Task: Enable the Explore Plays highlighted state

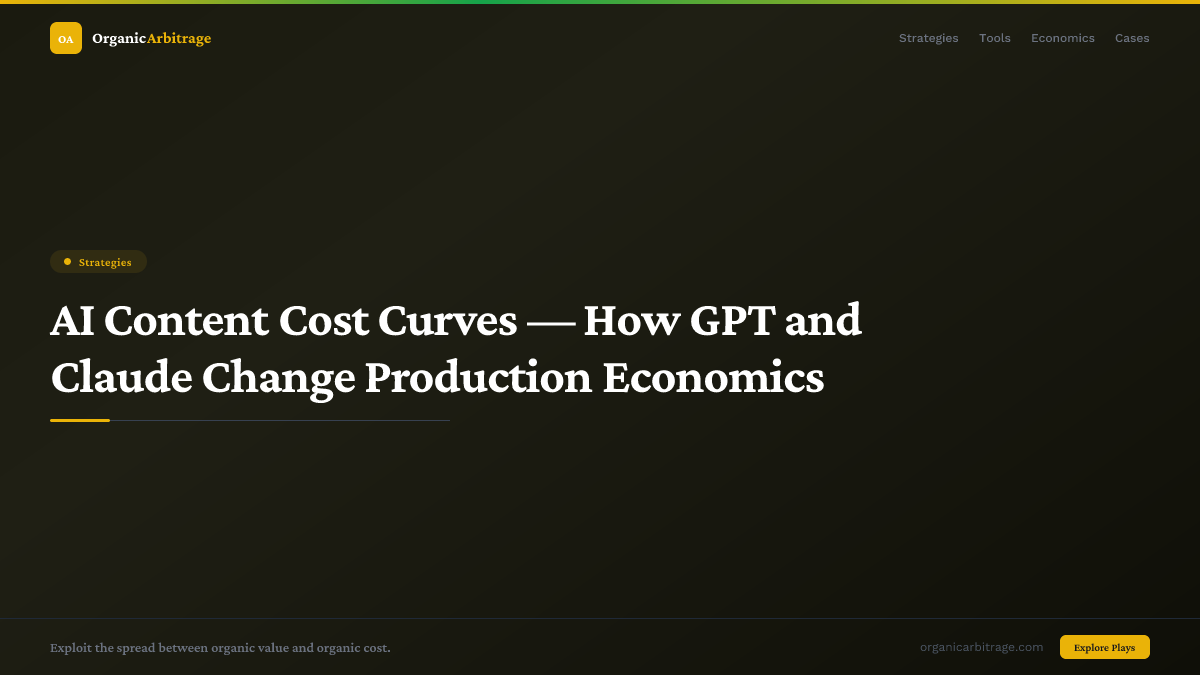Action: (1104, 647)
